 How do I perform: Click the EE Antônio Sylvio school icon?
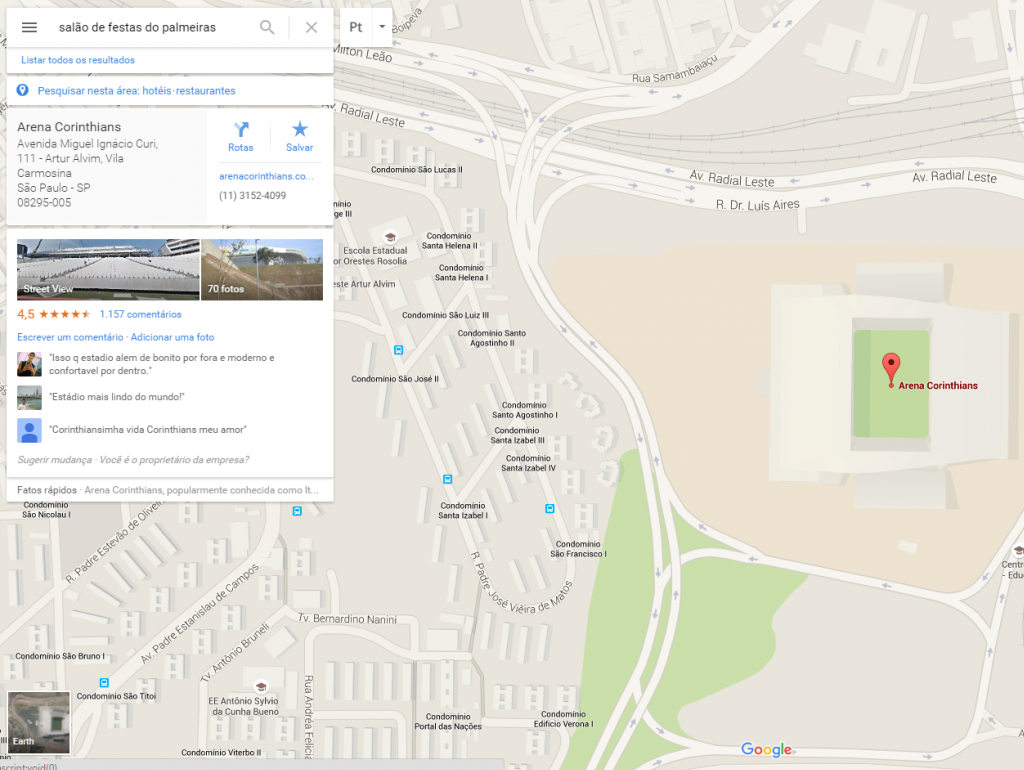point(261,687)
